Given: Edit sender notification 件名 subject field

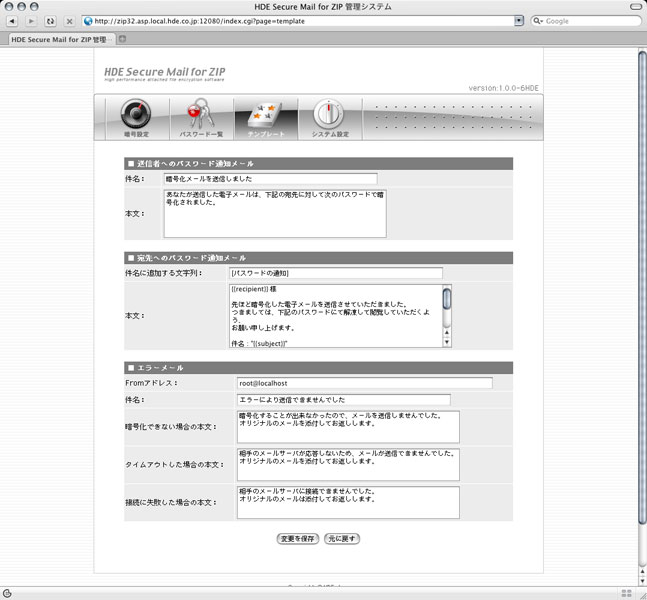Looking at the screenshot, I should tap(270, 179).
